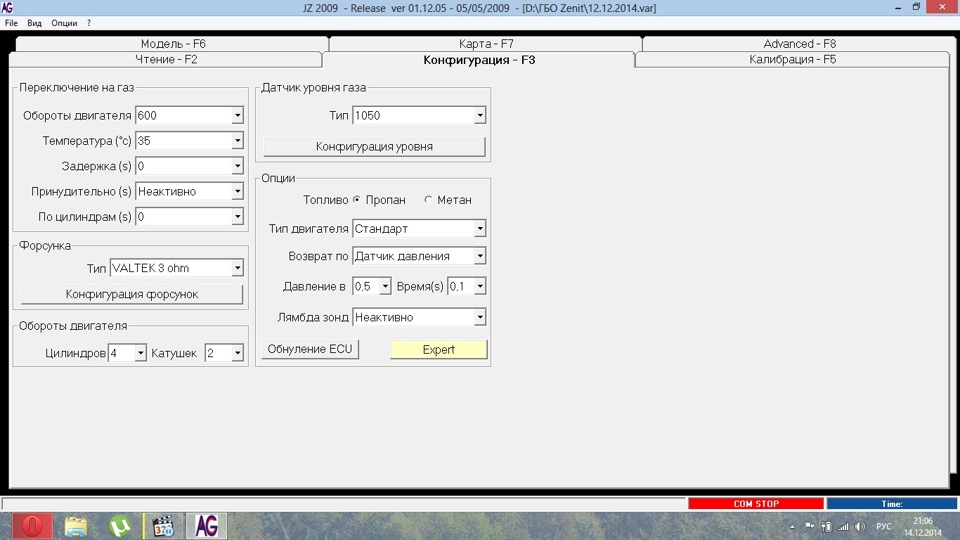The height and width of the screenshot is (540, 960).
Task: Open the Цилиндров count dropdown
Action: pyautogui.click(x=140, y=353)
